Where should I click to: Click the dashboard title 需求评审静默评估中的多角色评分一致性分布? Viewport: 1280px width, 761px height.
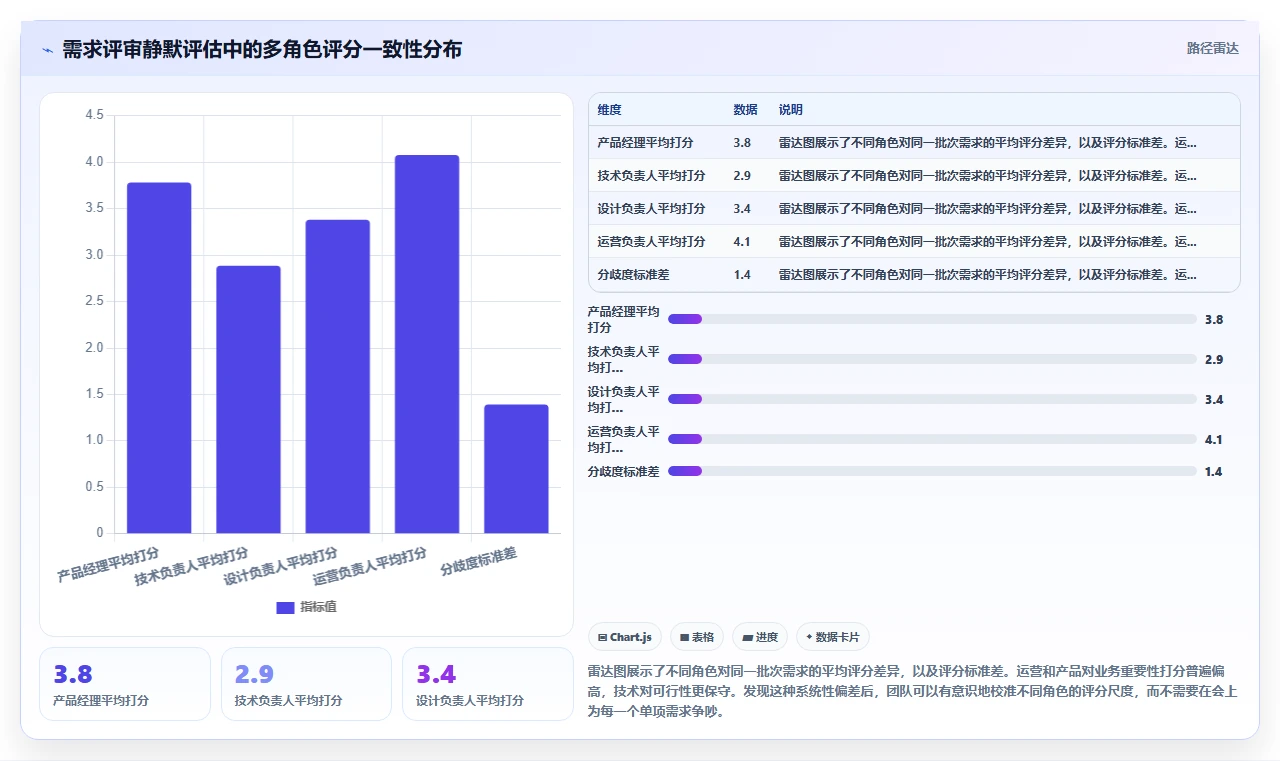coord(262,49)
